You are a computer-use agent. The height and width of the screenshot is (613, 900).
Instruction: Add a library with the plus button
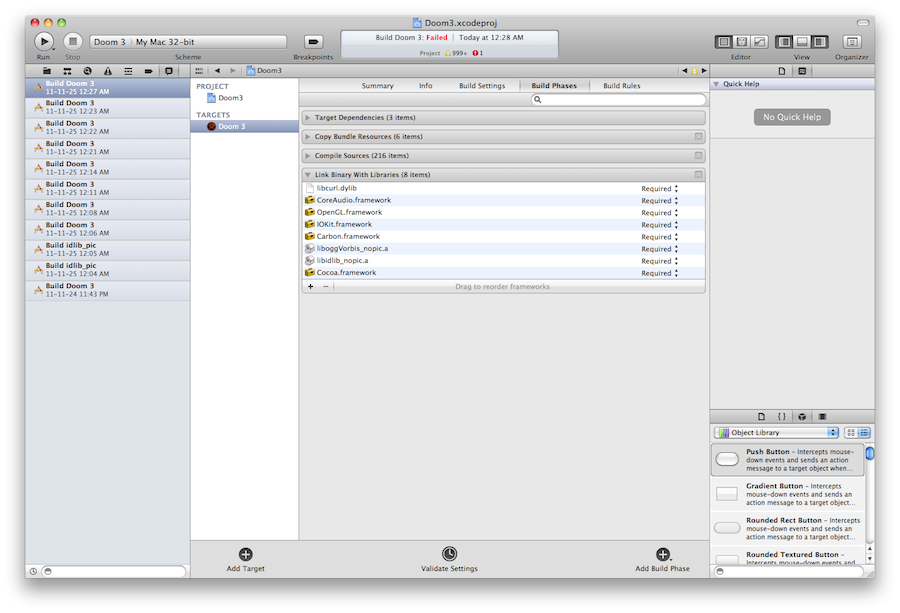[x=311, y=286]
